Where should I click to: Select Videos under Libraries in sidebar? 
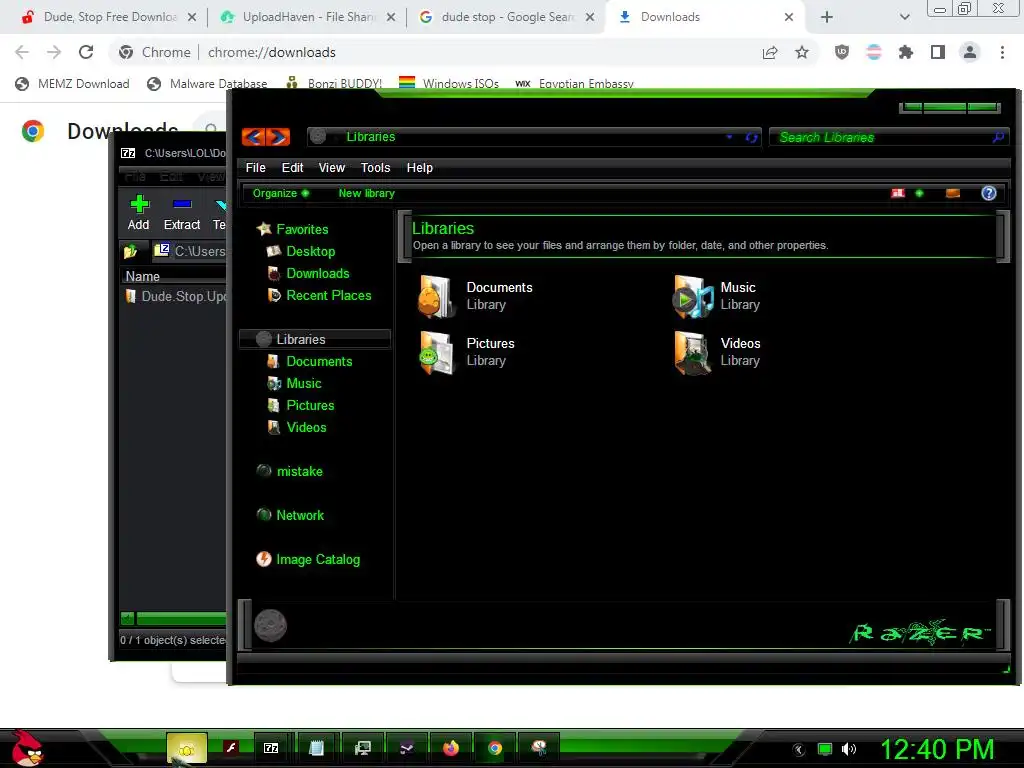click(x=306, y=427)
